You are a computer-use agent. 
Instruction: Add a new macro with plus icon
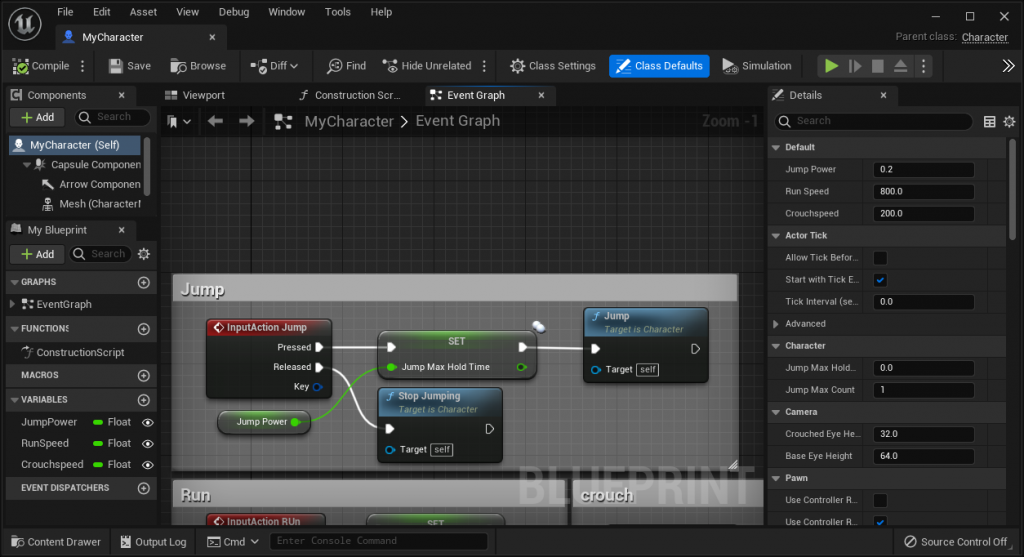click(144, 375)
